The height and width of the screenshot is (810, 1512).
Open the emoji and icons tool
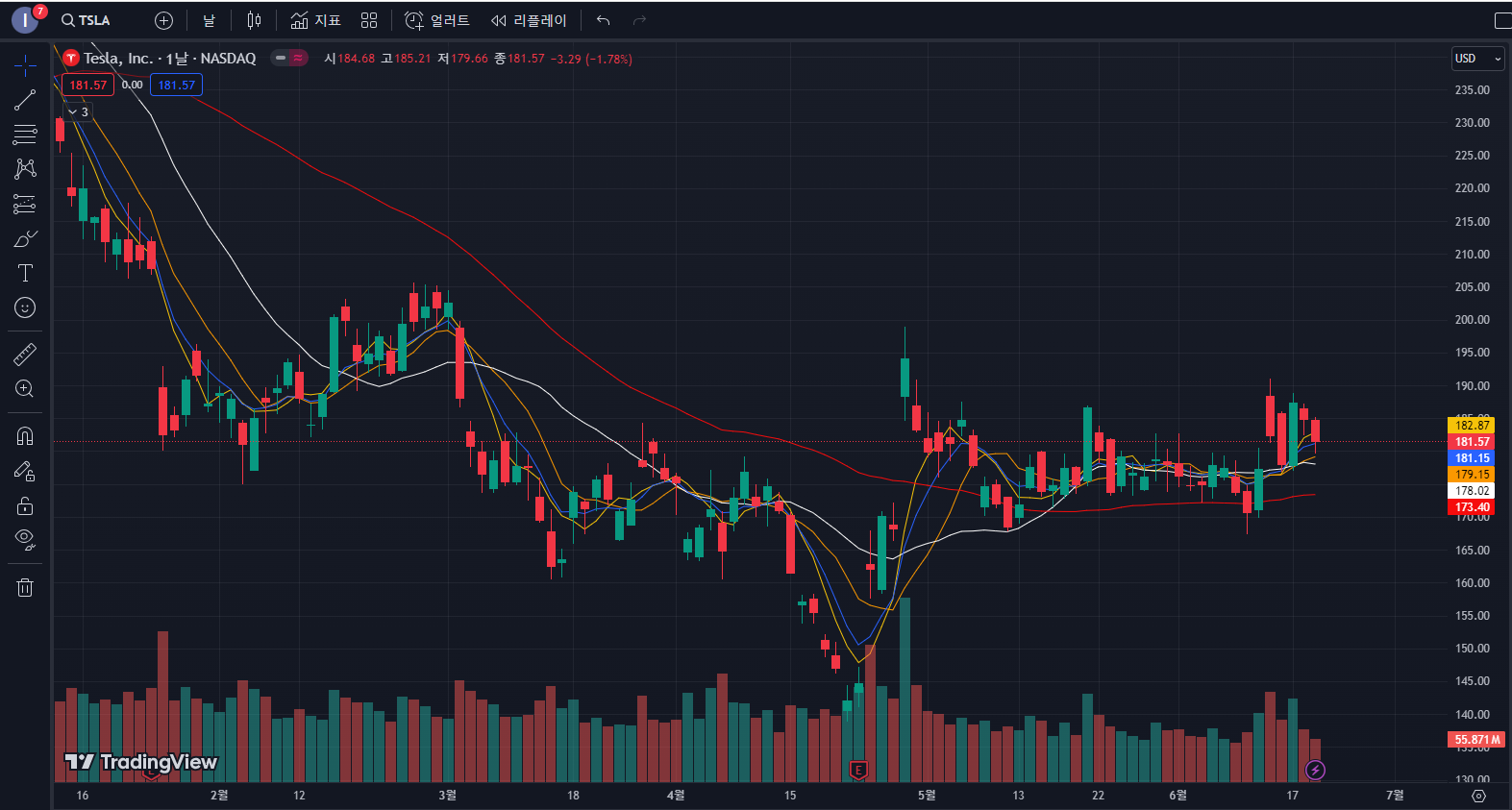click(x=25, y=307)
